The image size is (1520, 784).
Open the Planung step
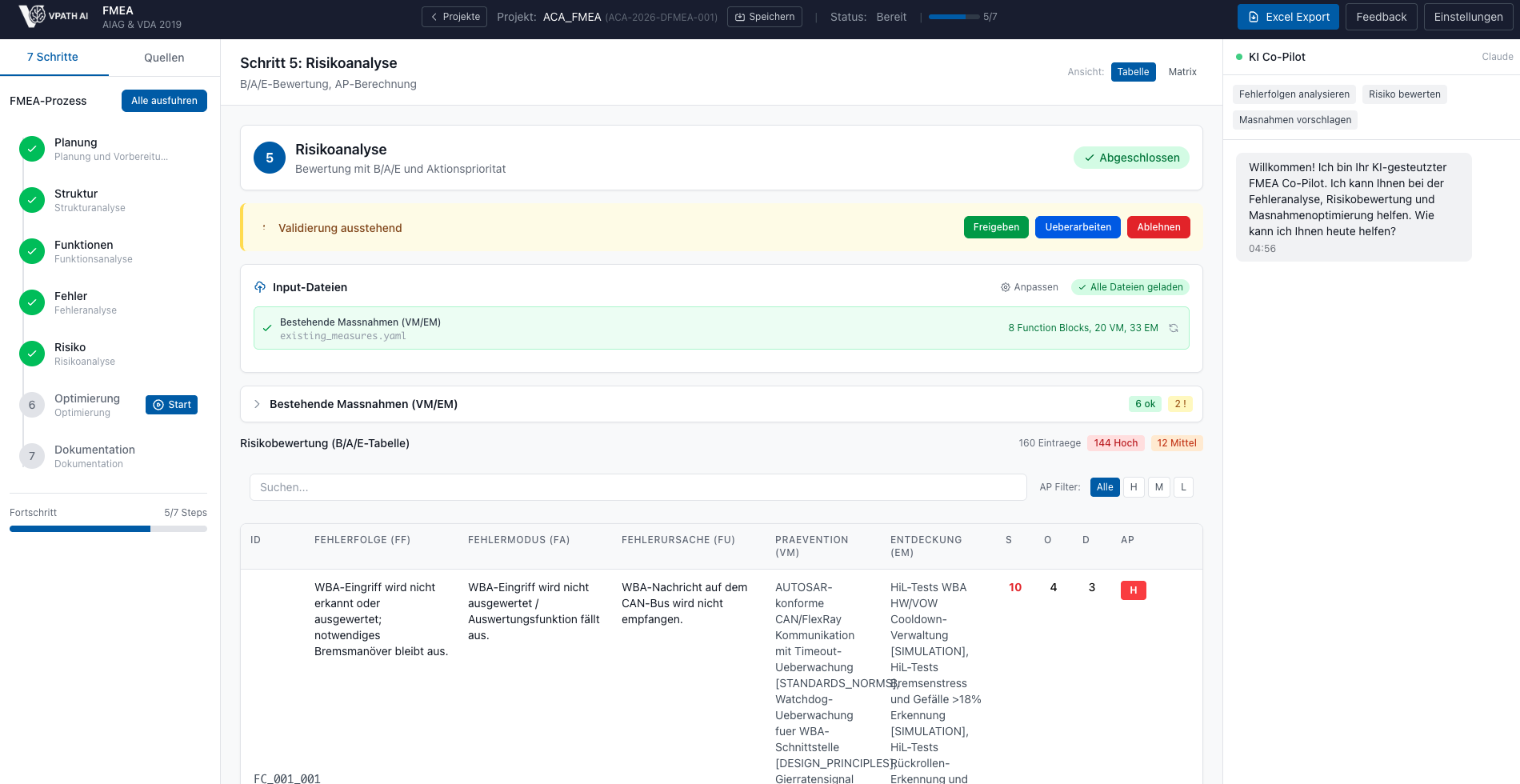coord(110,149)
